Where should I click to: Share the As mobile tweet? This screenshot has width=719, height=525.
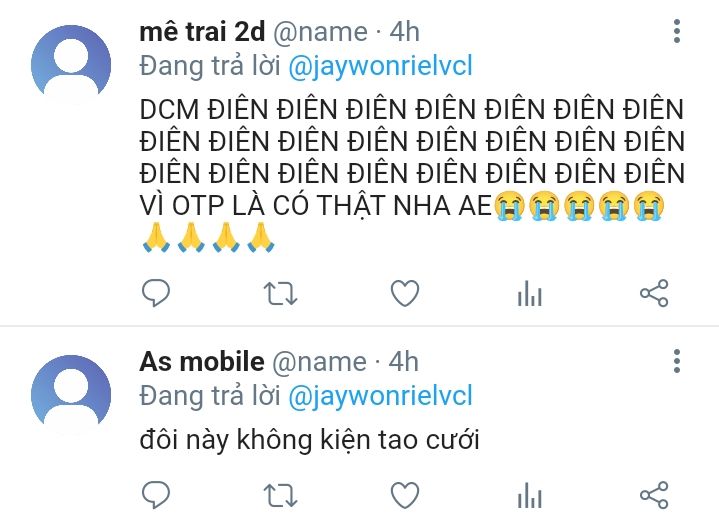pos(654,495)
